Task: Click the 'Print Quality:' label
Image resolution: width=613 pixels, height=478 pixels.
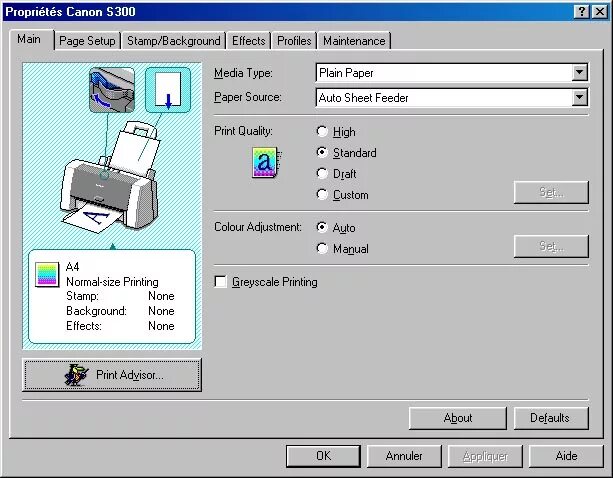Action: [243, 131]
